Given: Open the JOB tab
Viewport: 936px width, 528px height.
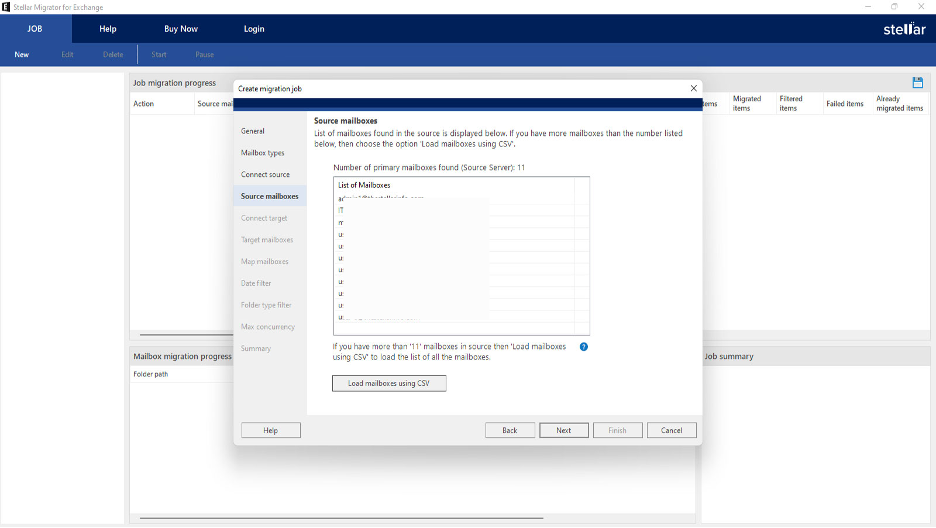Looking at the screenshot, I should tap(35, 29).
